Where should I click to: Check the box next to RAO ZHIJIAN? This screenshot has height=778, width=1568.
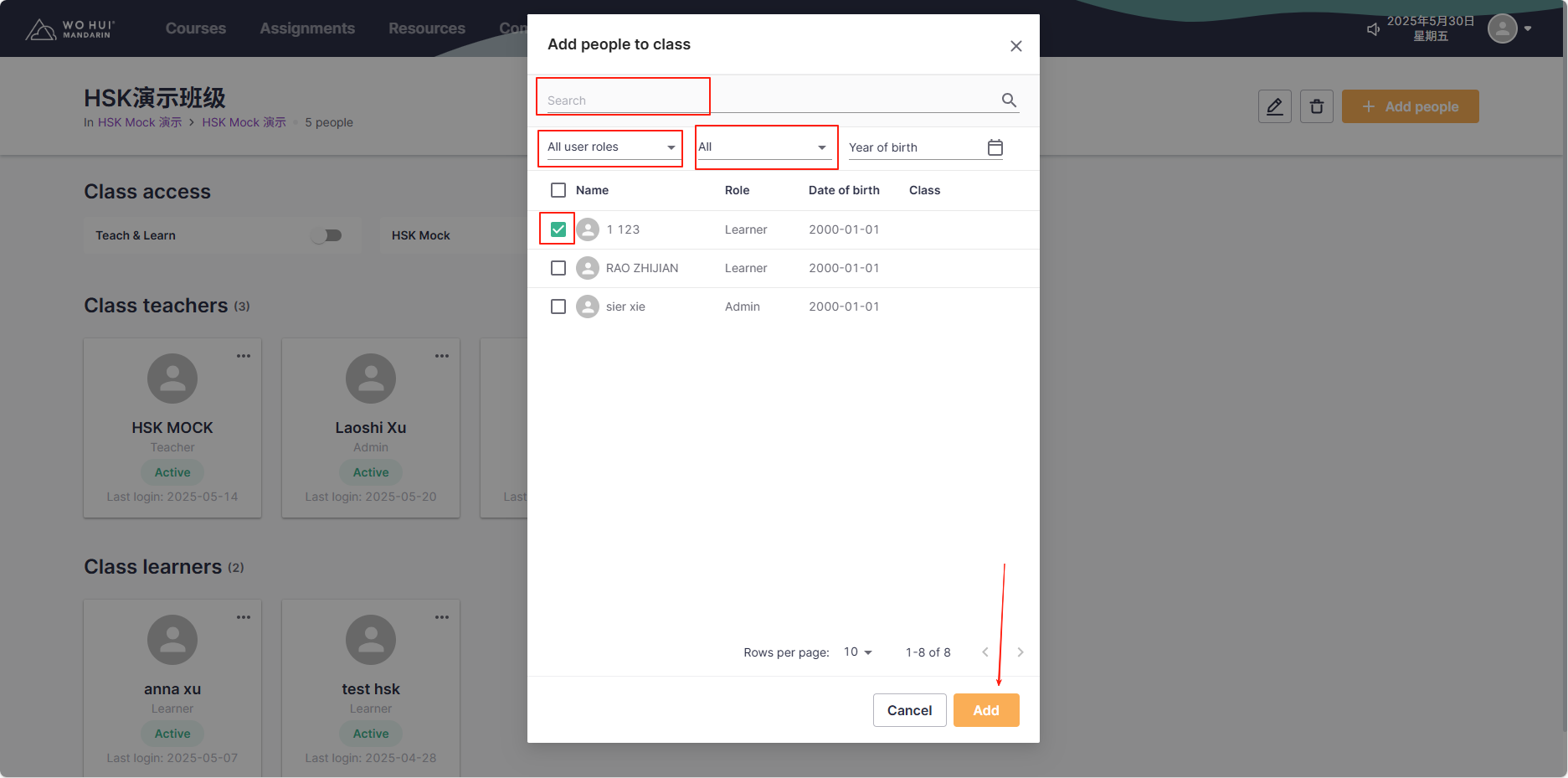click(x=558, y=268)
